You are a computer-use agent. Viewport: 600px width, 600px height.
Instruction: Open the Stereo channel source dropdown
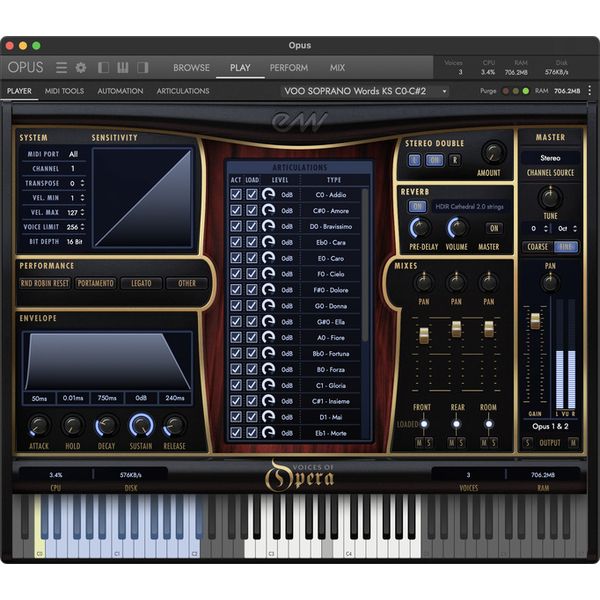[x=550, y=158]
